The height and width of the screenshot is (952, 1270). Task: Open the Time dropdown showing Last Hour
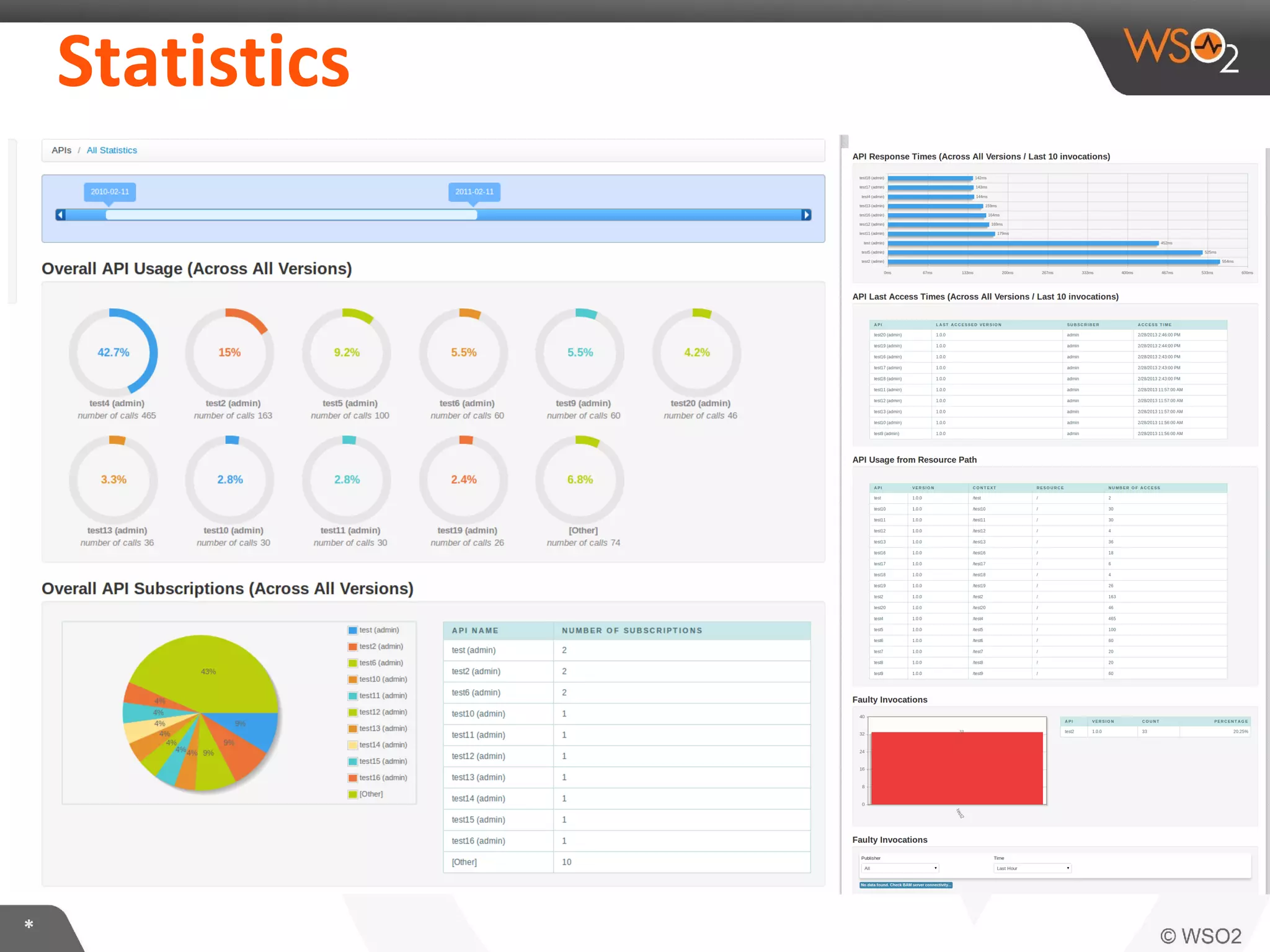(x=1032, y=868)
